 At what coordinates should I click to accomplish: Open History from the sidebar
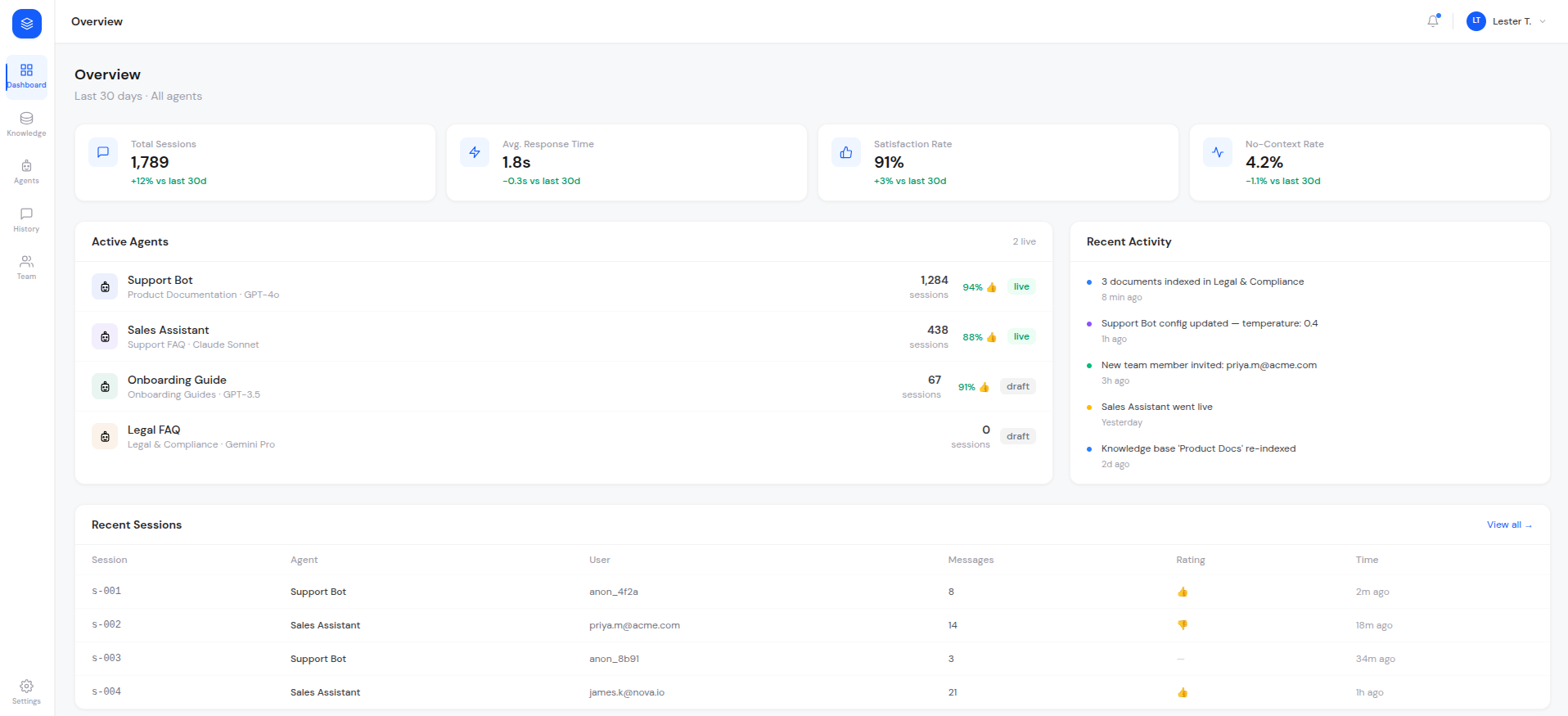(26, 220)
